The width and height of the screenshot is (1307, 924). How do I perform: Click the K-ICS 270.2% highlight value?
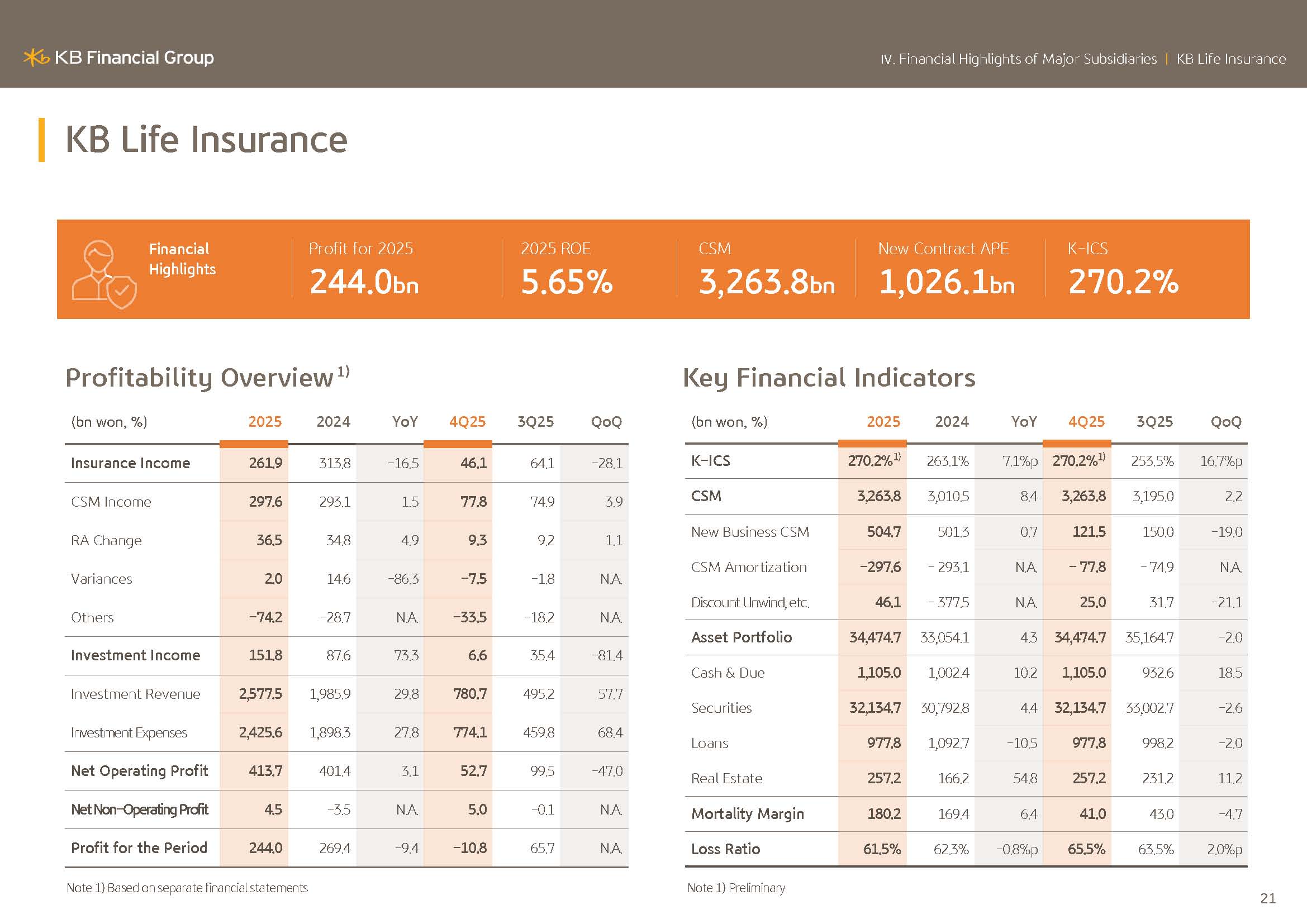point(1123,282)
